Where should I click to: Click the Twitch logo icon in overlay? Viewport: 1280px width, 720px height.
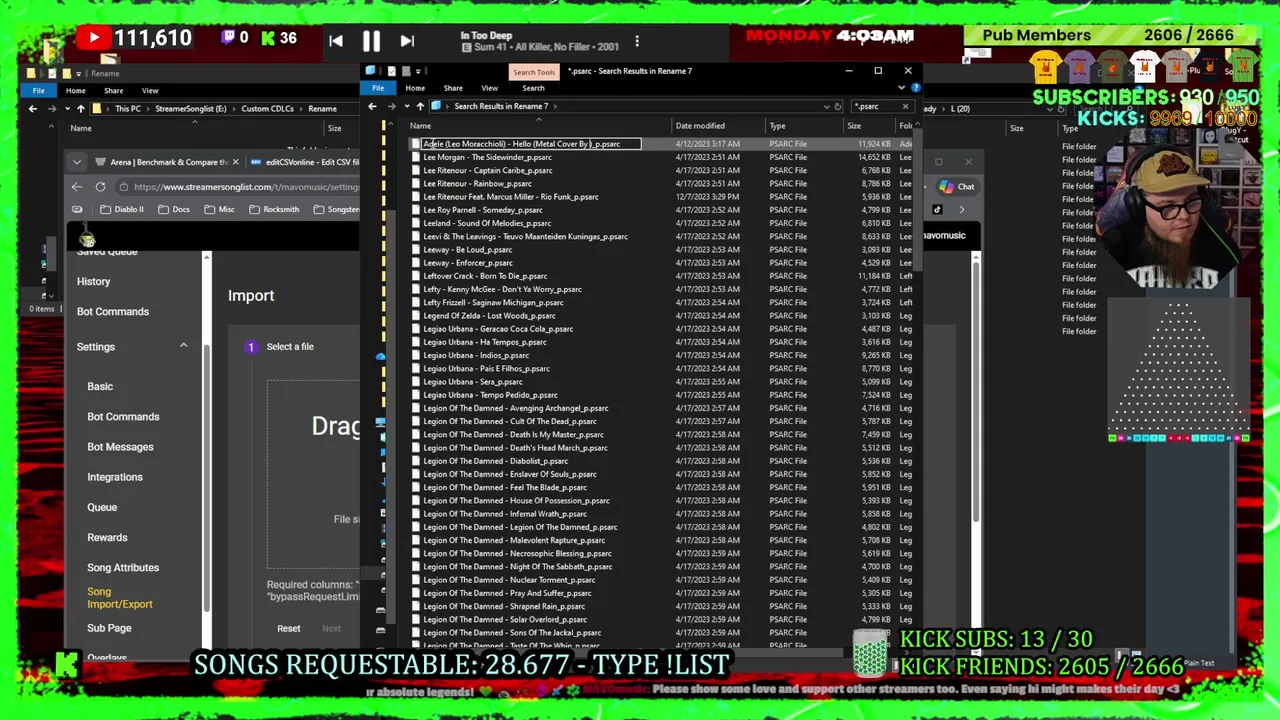coord(227,38)
